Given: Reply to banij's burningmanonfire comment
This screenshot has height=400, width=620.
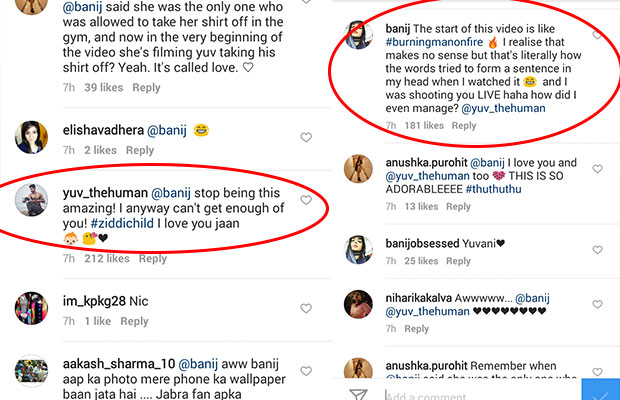Looking at the screenshot, I should [x=464, y=126].
